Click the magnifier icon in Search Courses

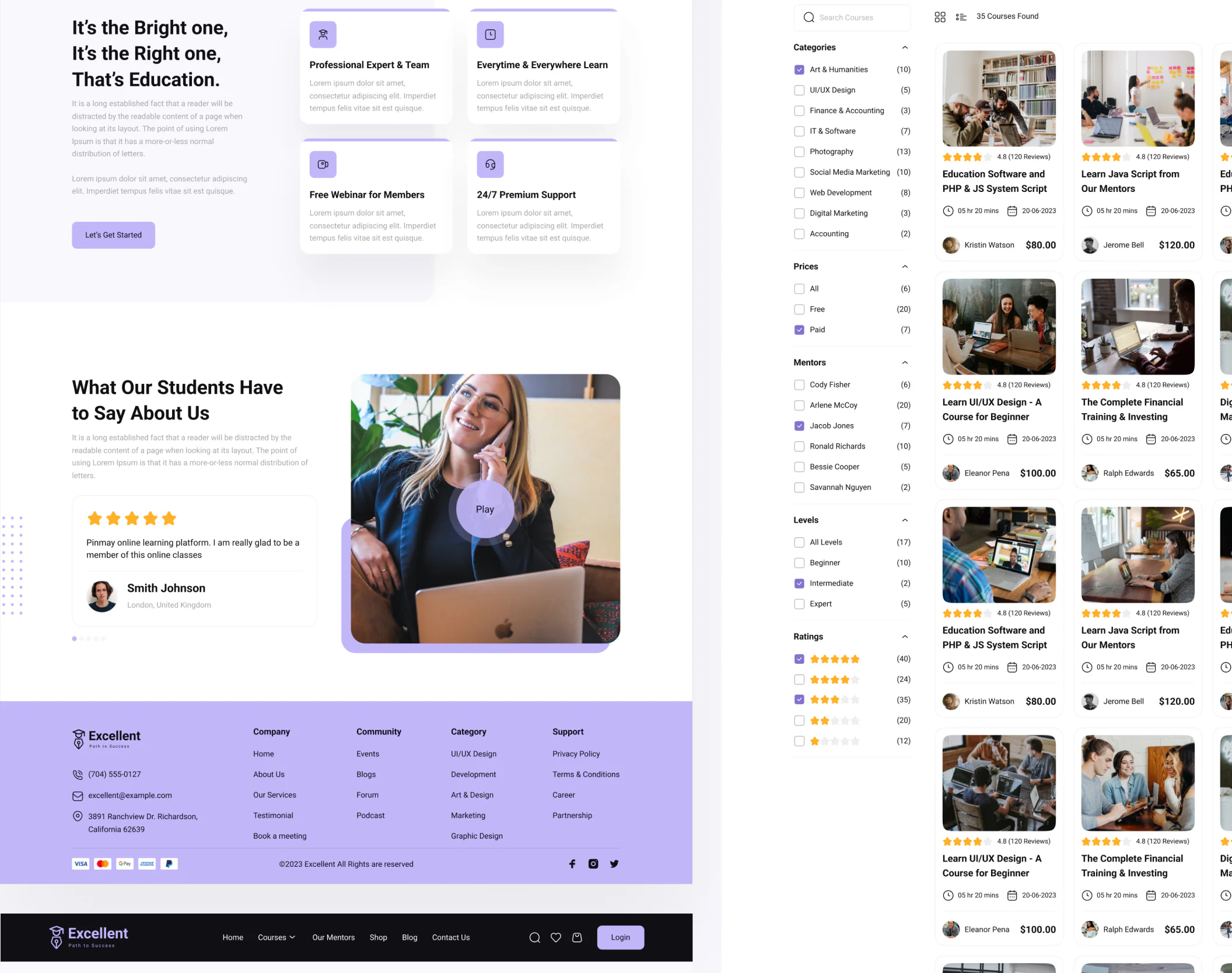click(x=808, y=17)
